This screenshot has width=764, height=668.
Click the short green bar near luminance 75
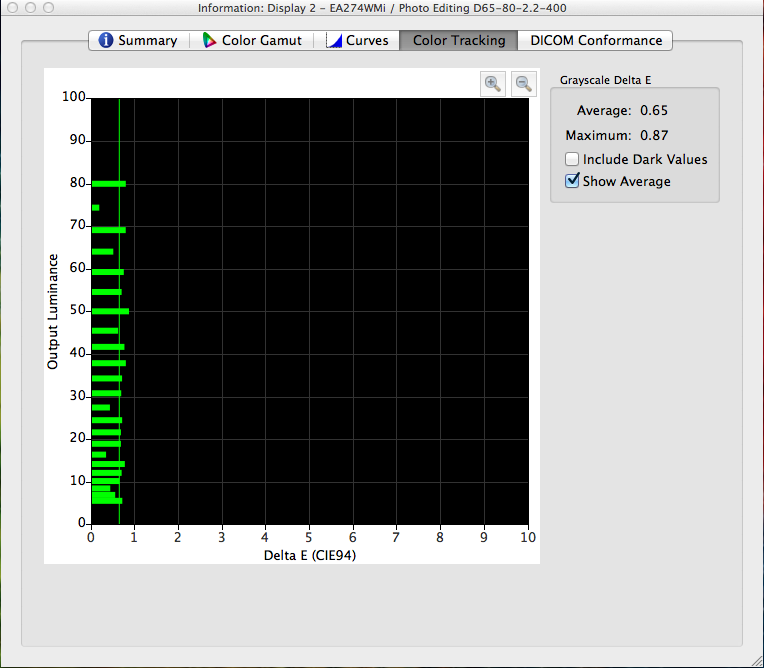[96, 208]
